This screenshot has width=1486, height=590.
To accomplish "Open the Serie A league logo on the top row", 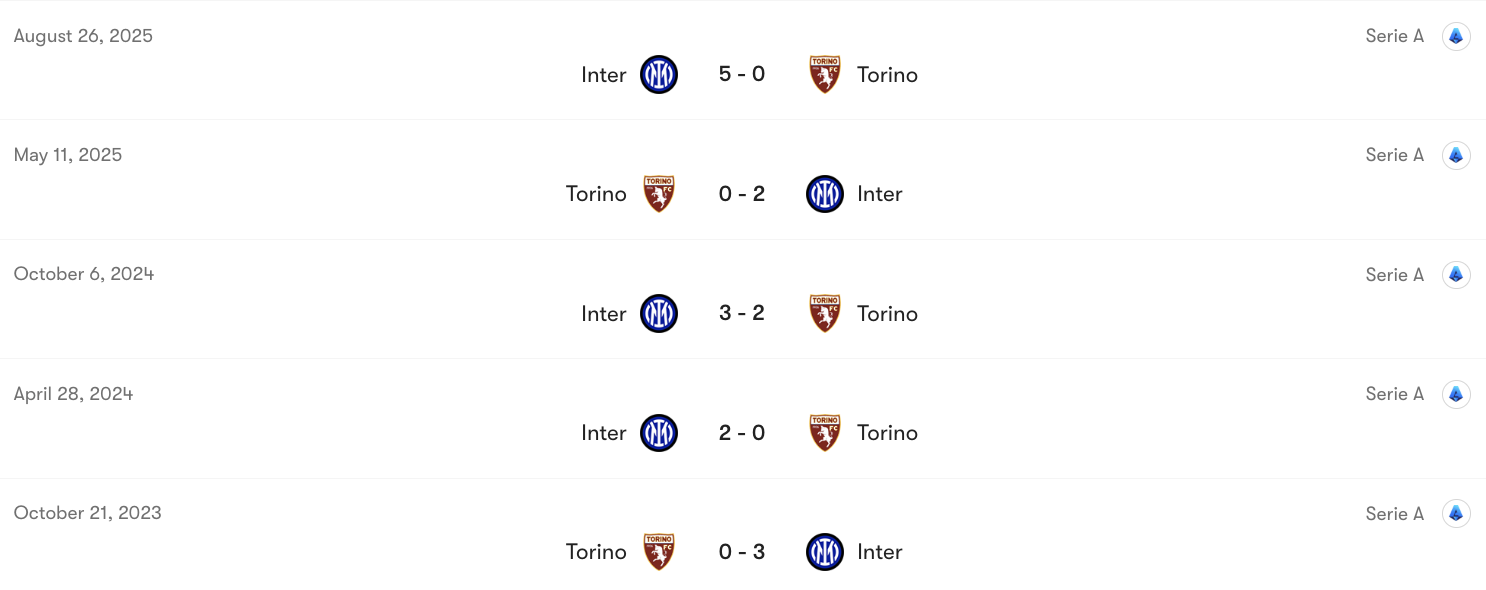I will pyautogui.click(x=1456, y=35).
